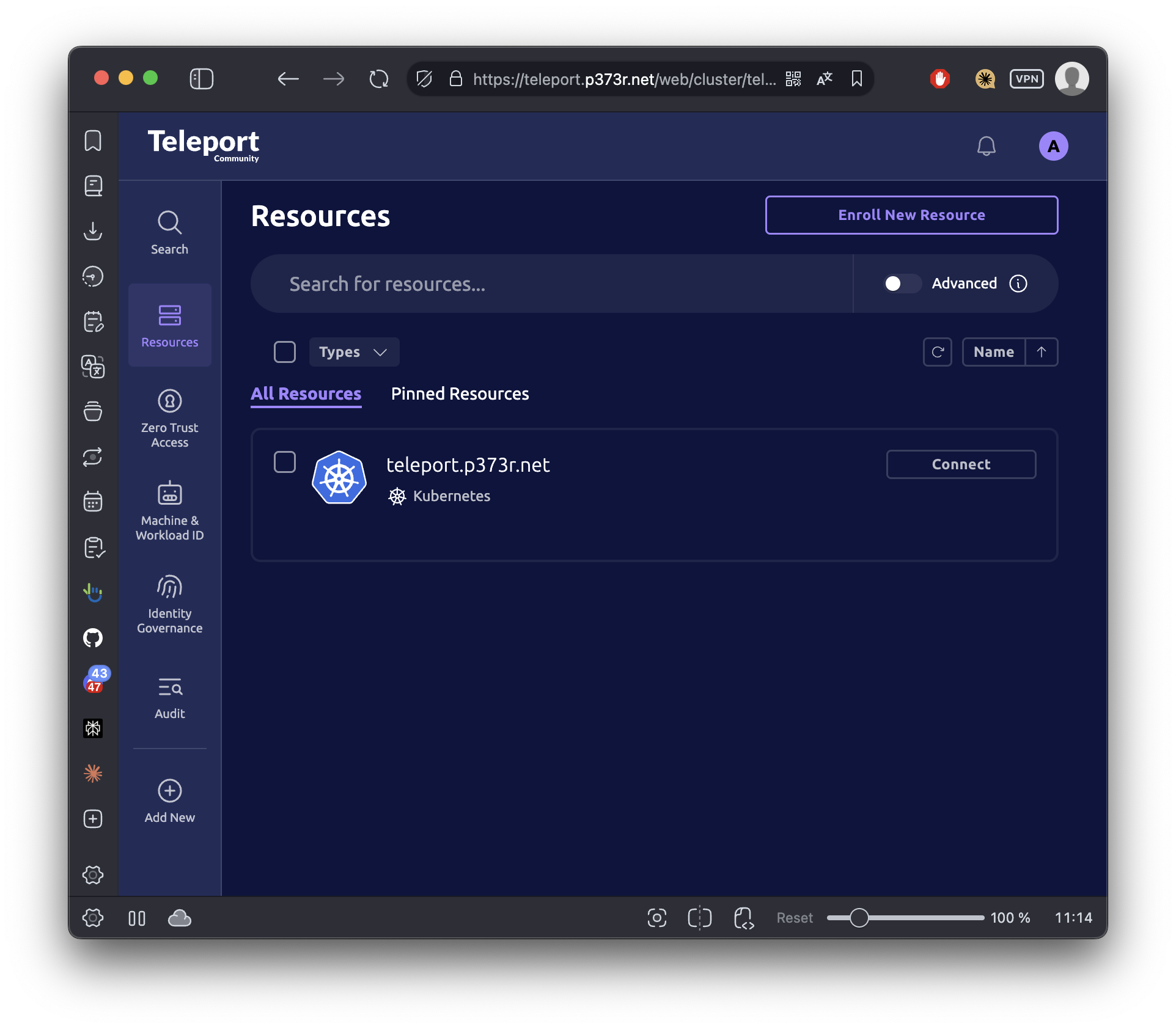Connect to teleport.p373r.net Kubernetes cluster
The image size is (1176, 1029).
tap(961, 464)
